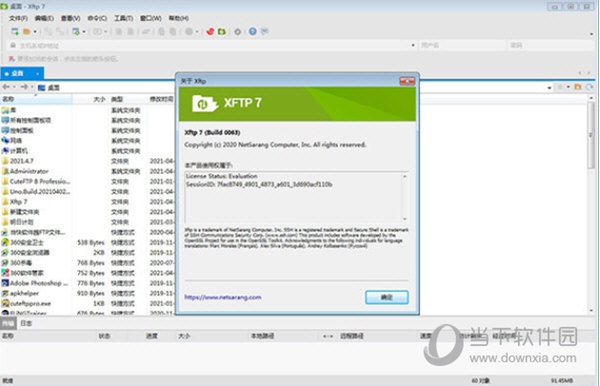Click the folder icon beside the path bar
The height and width of the screenshot is (386, 600).
(x=578, y=87)
